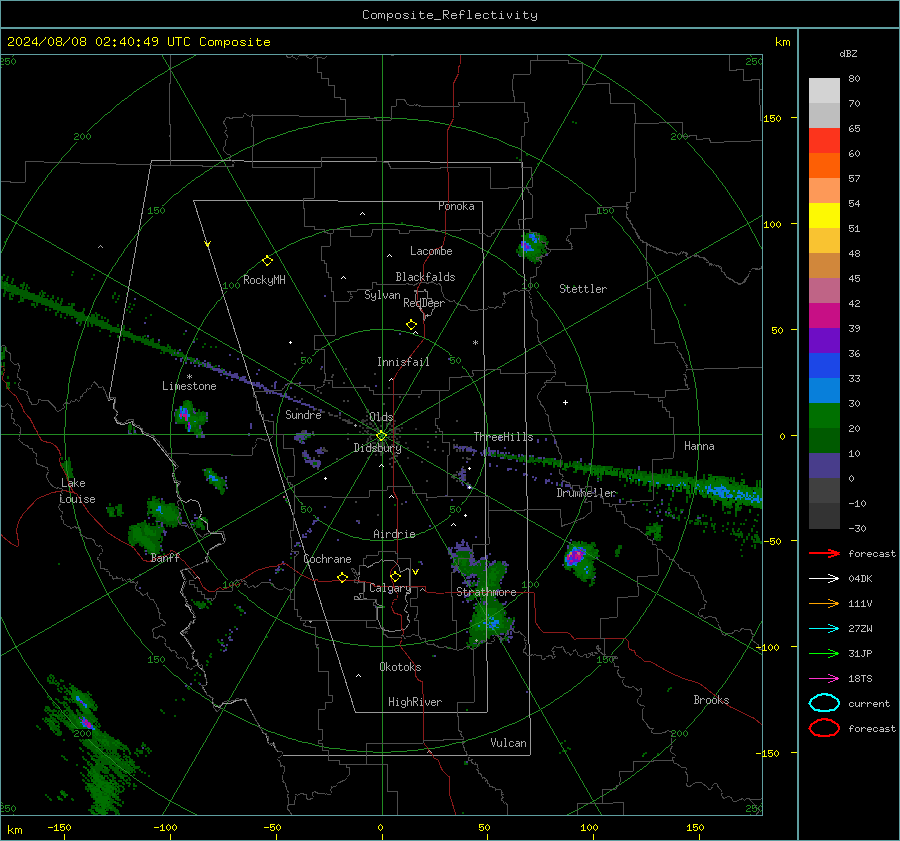Click the Sylvan town label
The height and width of the screenshot is (841, 900).
(382, 295)
